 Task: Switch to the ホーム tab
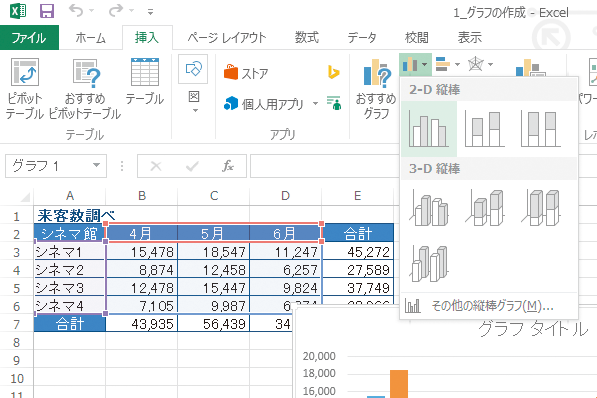90,38
